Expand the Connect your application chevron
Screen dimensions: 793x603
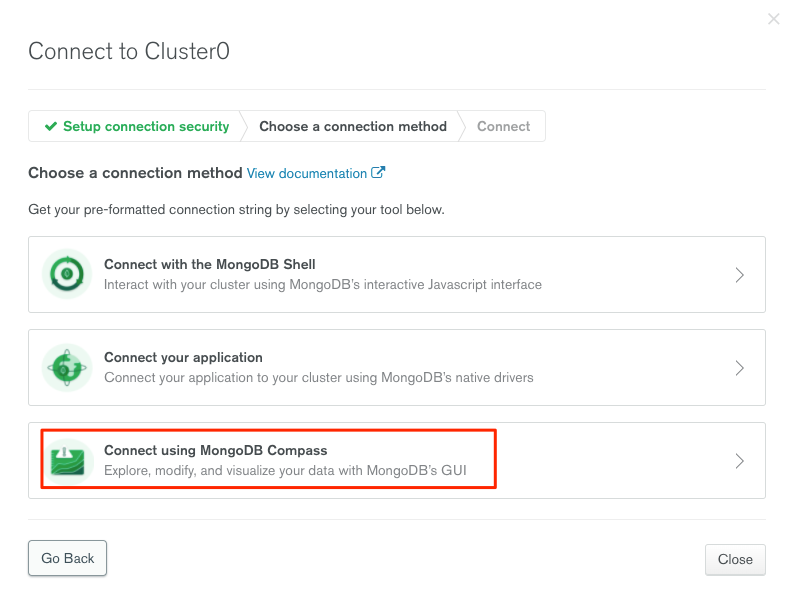[x=740, y=368]
